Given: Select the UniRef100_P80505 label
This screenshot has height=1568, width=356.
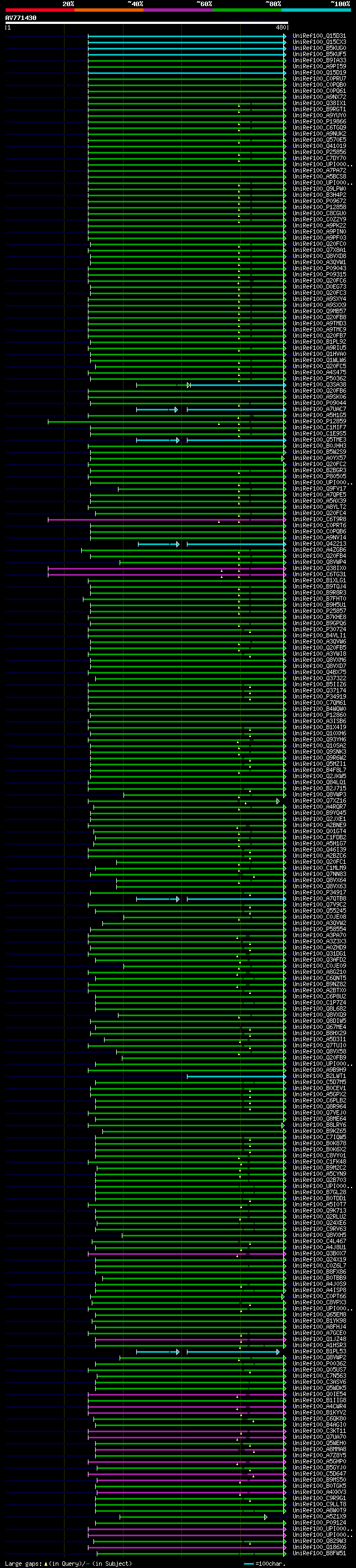Looking at the screenshot, I should 319,476.
